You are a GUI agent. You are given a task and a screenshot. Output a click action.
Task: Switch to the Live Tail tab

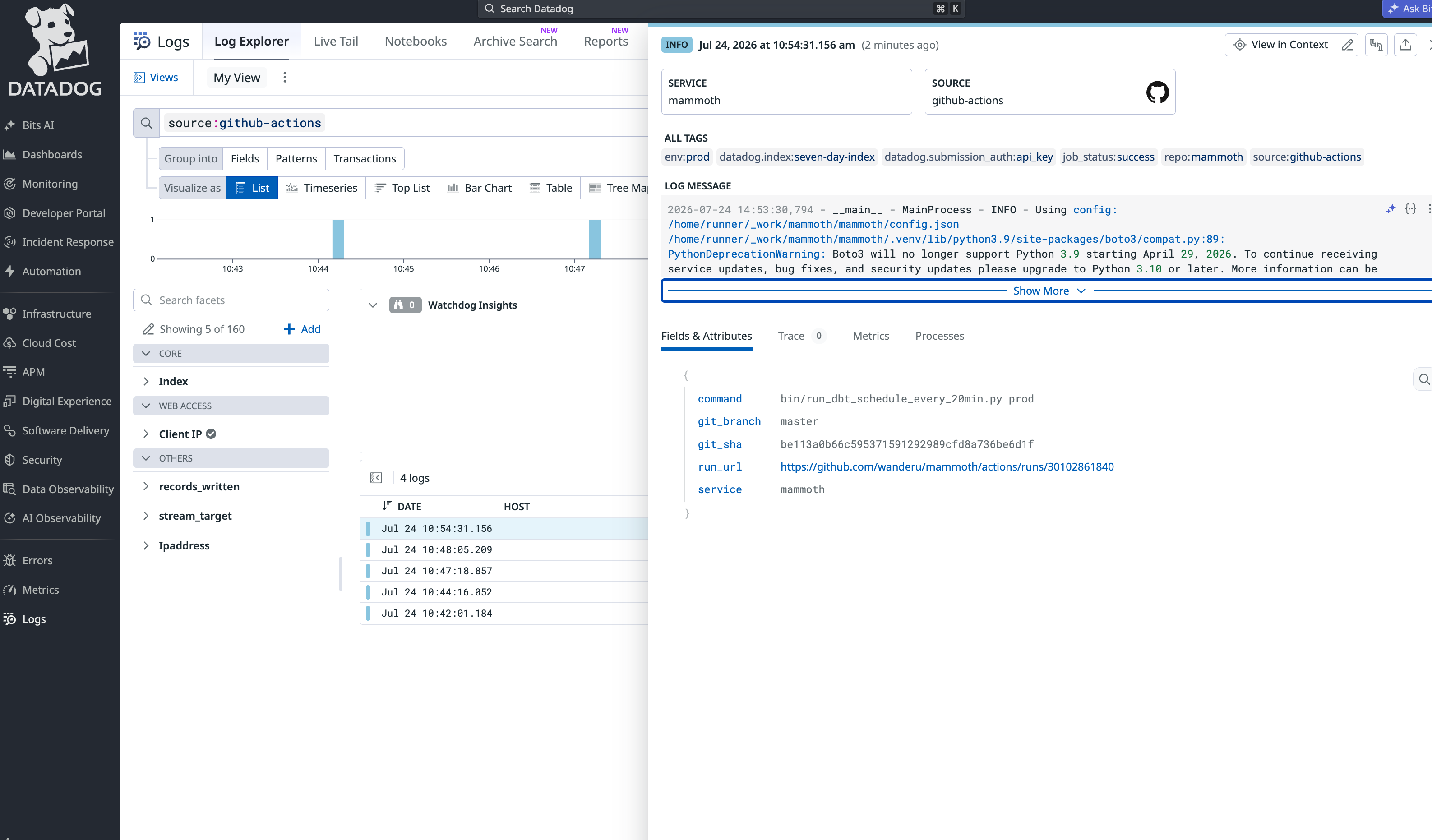336,42
